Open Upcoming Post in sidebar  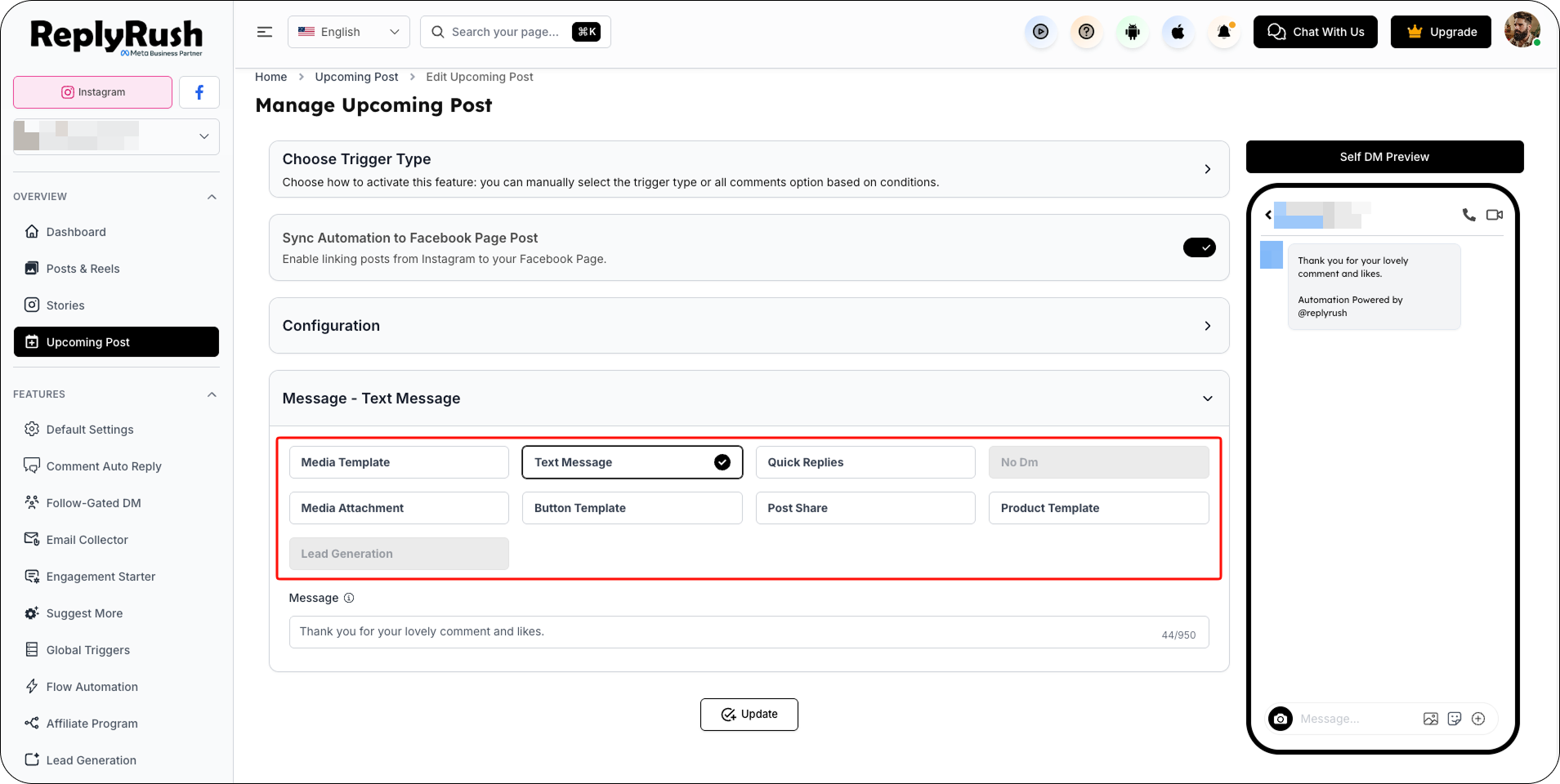point(116,342)
